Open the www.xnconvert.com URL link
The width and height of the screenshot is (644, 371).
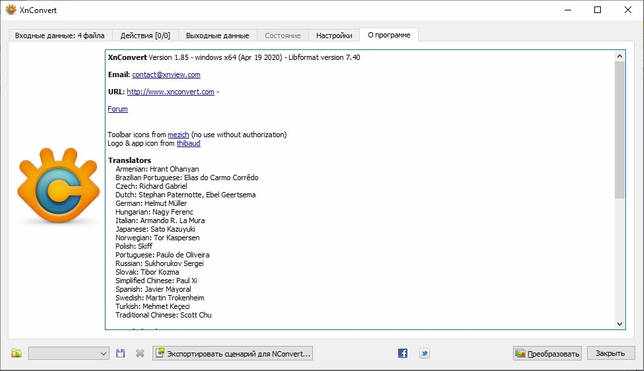pos(170,92)
